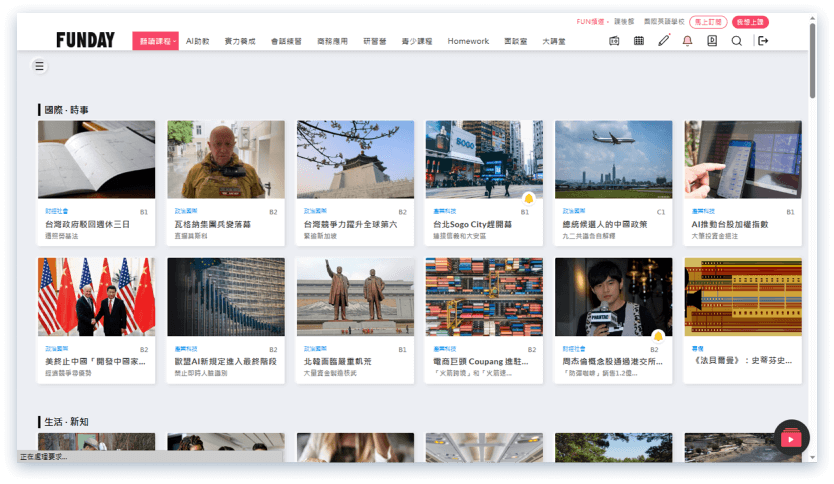Click the bell badge on the Sogo City card
The width and height of the screenshot is (834, 484).
529,198
